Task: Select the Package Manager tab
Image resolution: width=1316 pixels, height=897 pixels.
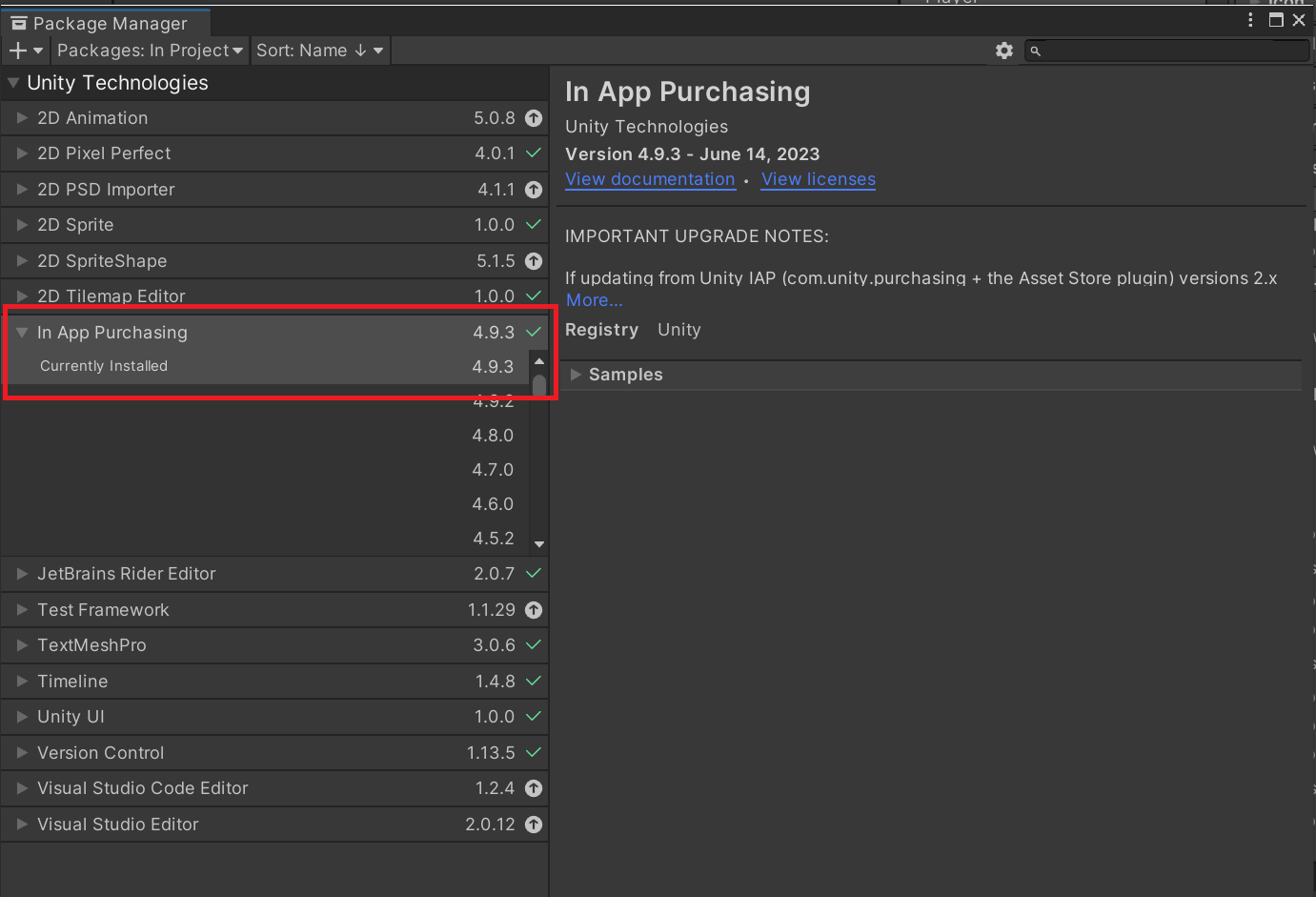Action: (x=105, y=23)
